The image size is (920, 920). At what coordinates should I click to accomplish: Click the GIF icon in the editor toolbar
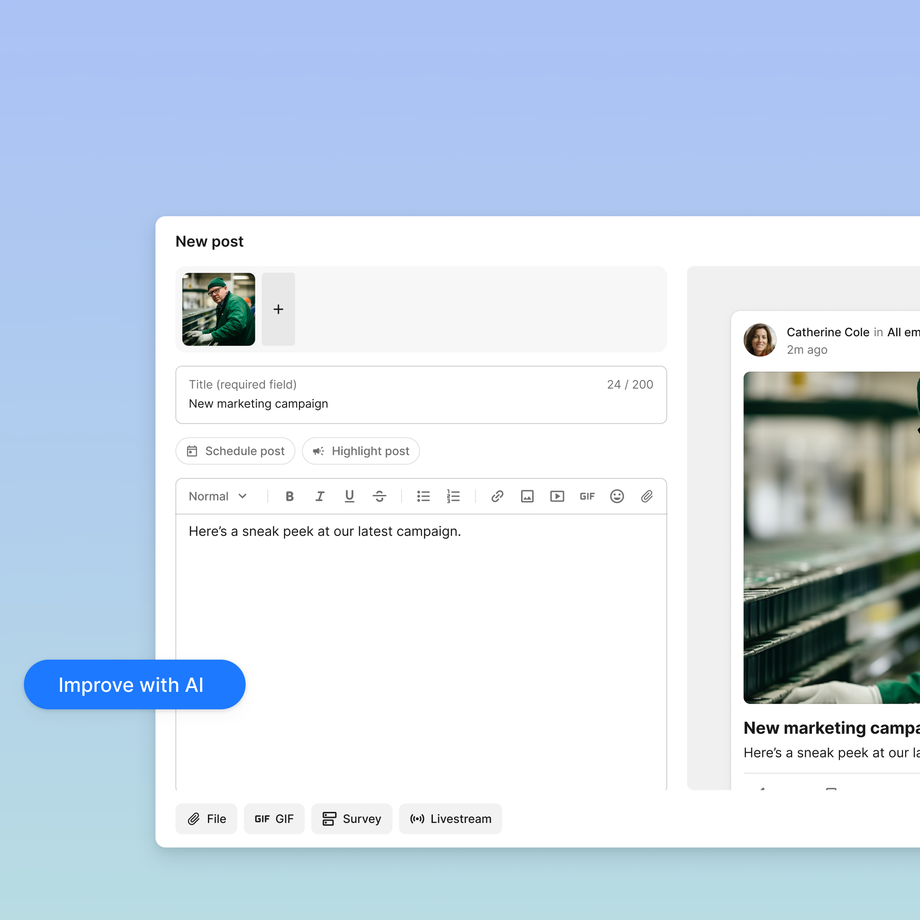(x=587, y=496)
